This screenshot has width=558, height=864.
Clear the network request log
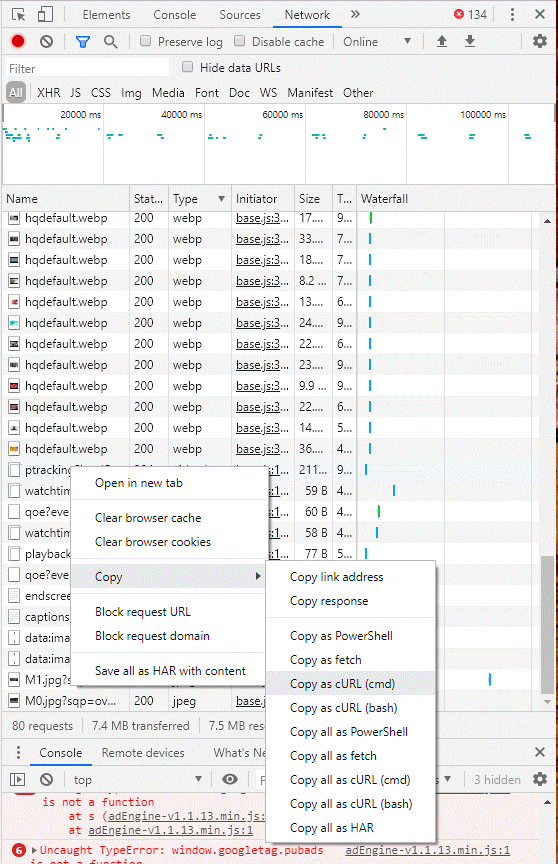coord(47,41)
